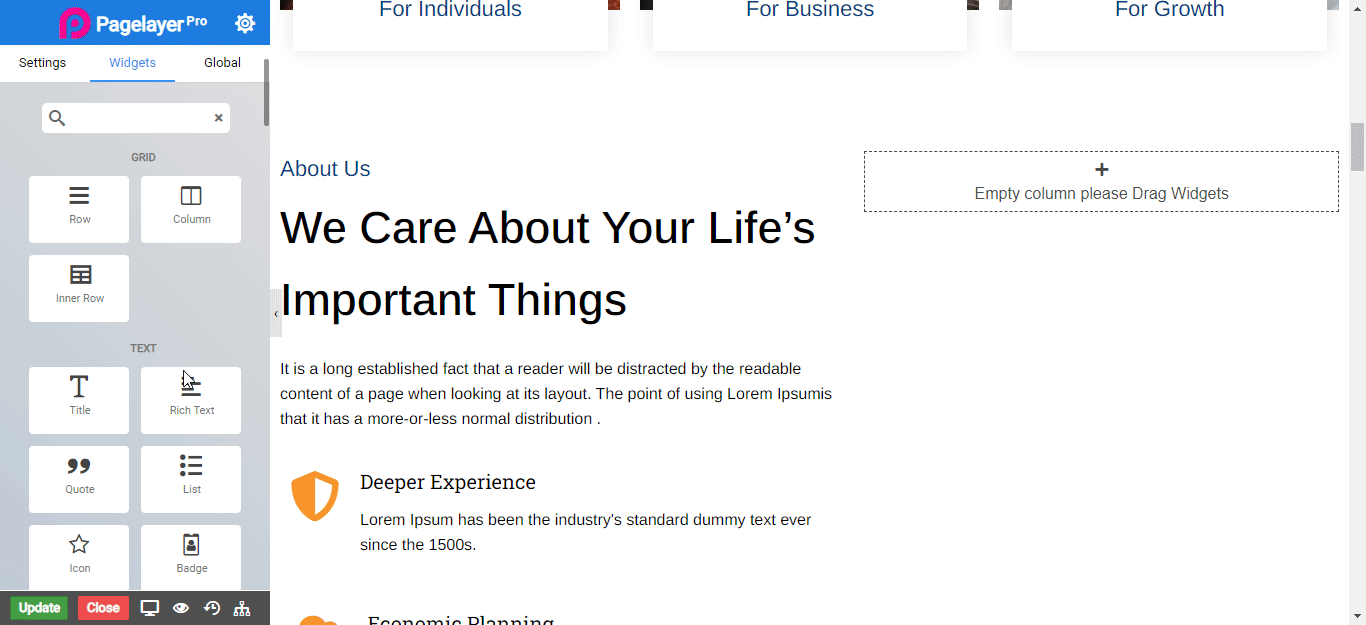Open the revision history icon
Screen dimensions: 1366x625
[212, 608]
